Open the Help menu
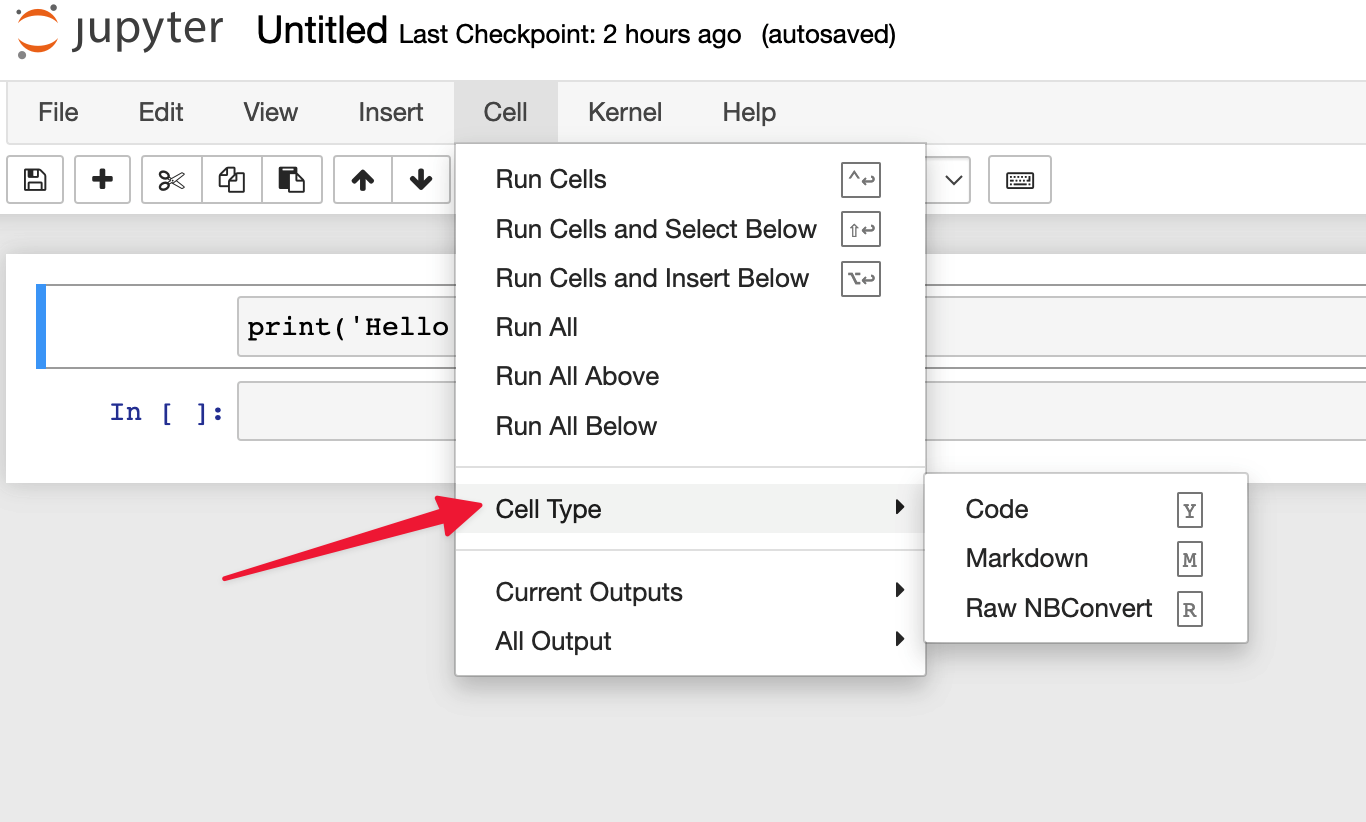This screenshot has width=1366, height=822. click(x=749, y=112)
